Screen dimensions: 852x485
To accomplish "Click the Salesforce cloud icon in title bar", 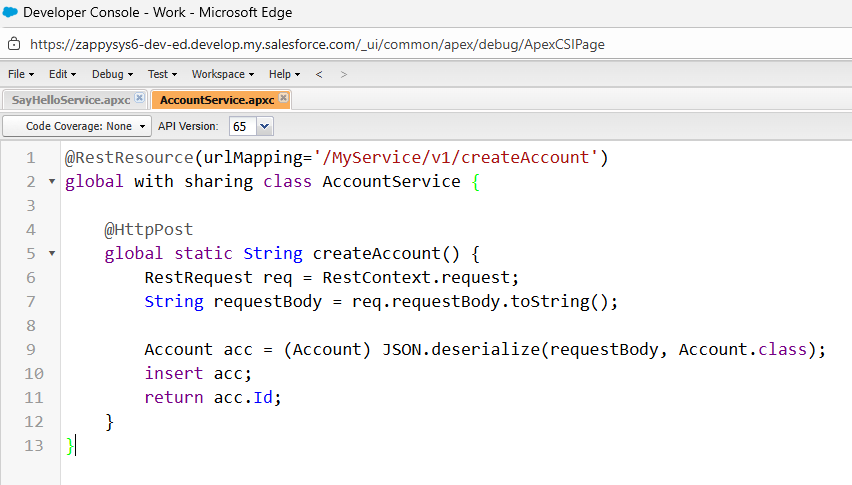I will 11,14.
